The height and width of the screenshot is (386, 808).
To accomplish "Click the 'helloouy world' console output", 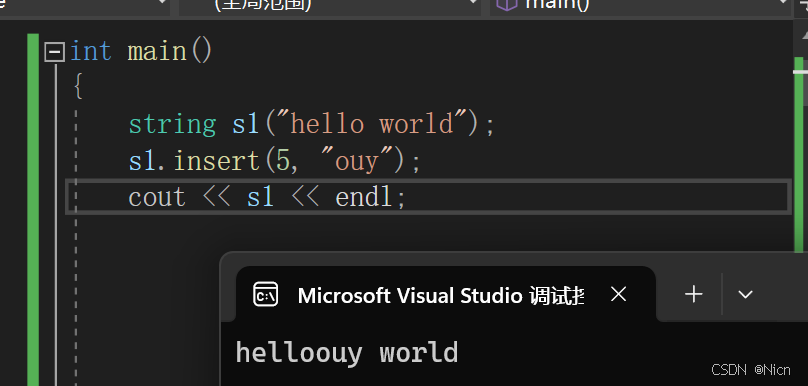I will pyautogui.click(x=347, y=353).
